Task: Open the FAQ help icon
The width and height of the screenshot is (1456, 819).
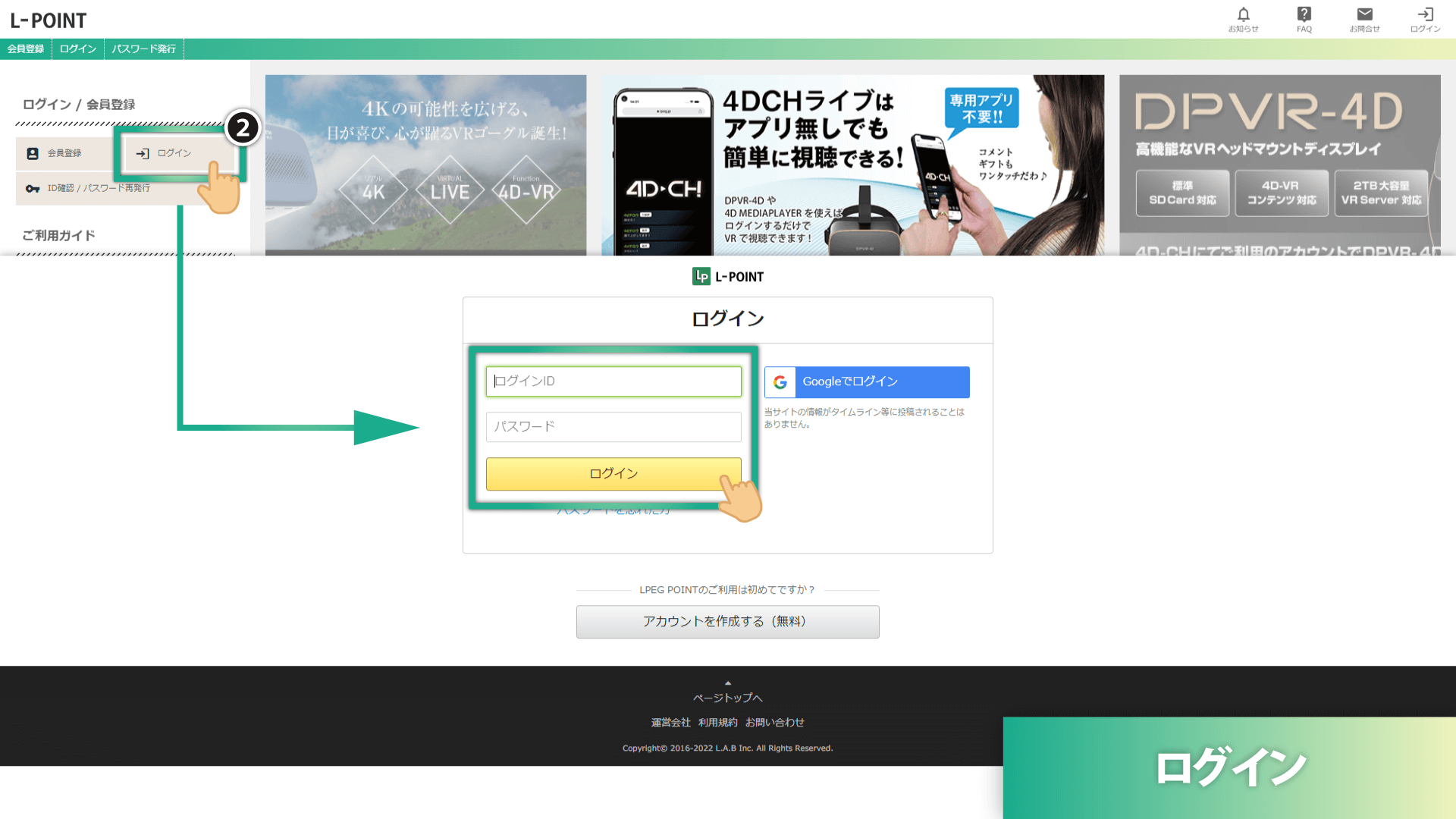Action: pyautogui.click(x=1304, y=19)
